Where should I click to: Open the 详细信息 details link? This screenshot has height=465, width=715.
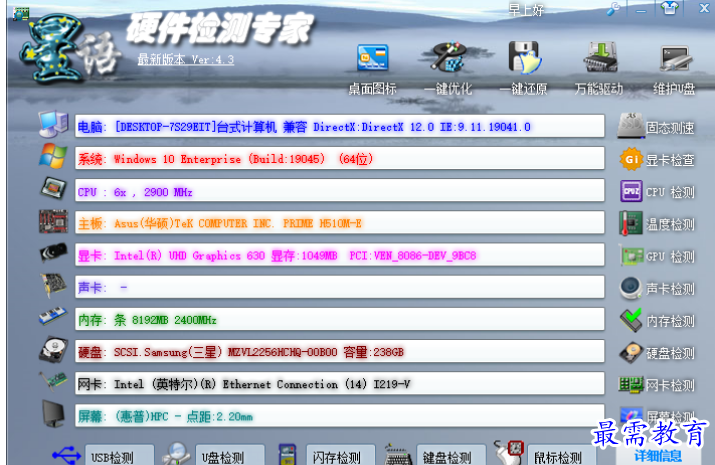pos(658,455)
